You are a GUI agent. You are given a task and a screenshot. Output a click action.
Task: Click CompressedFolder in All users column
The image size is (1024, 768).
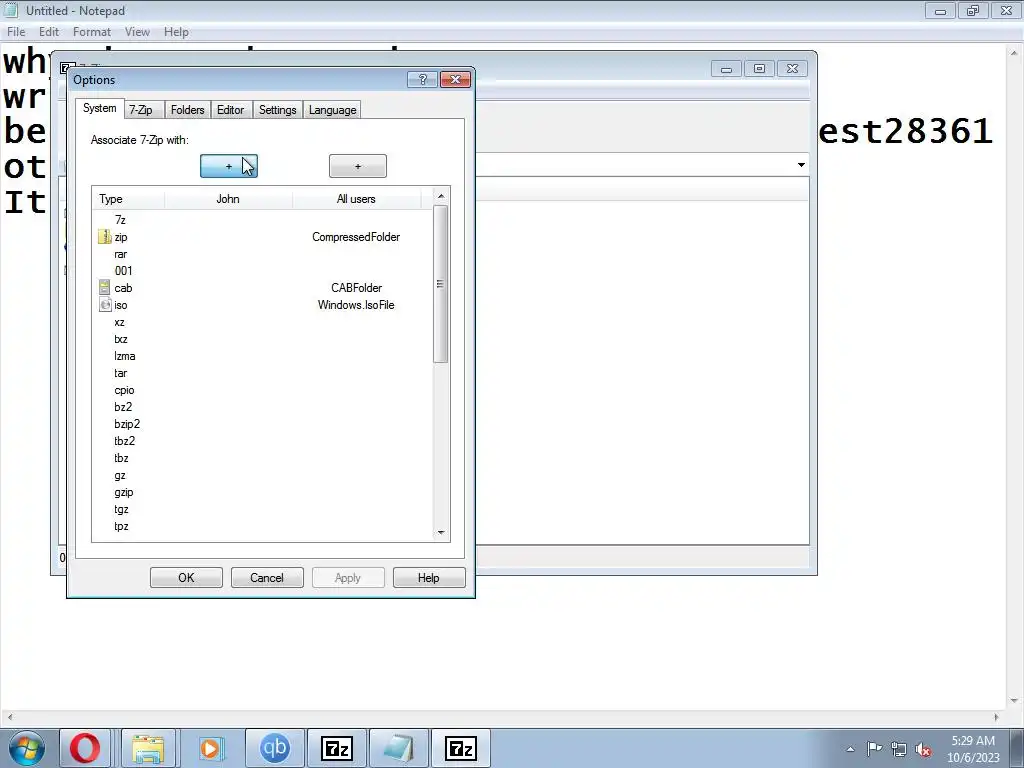(356, 236)
